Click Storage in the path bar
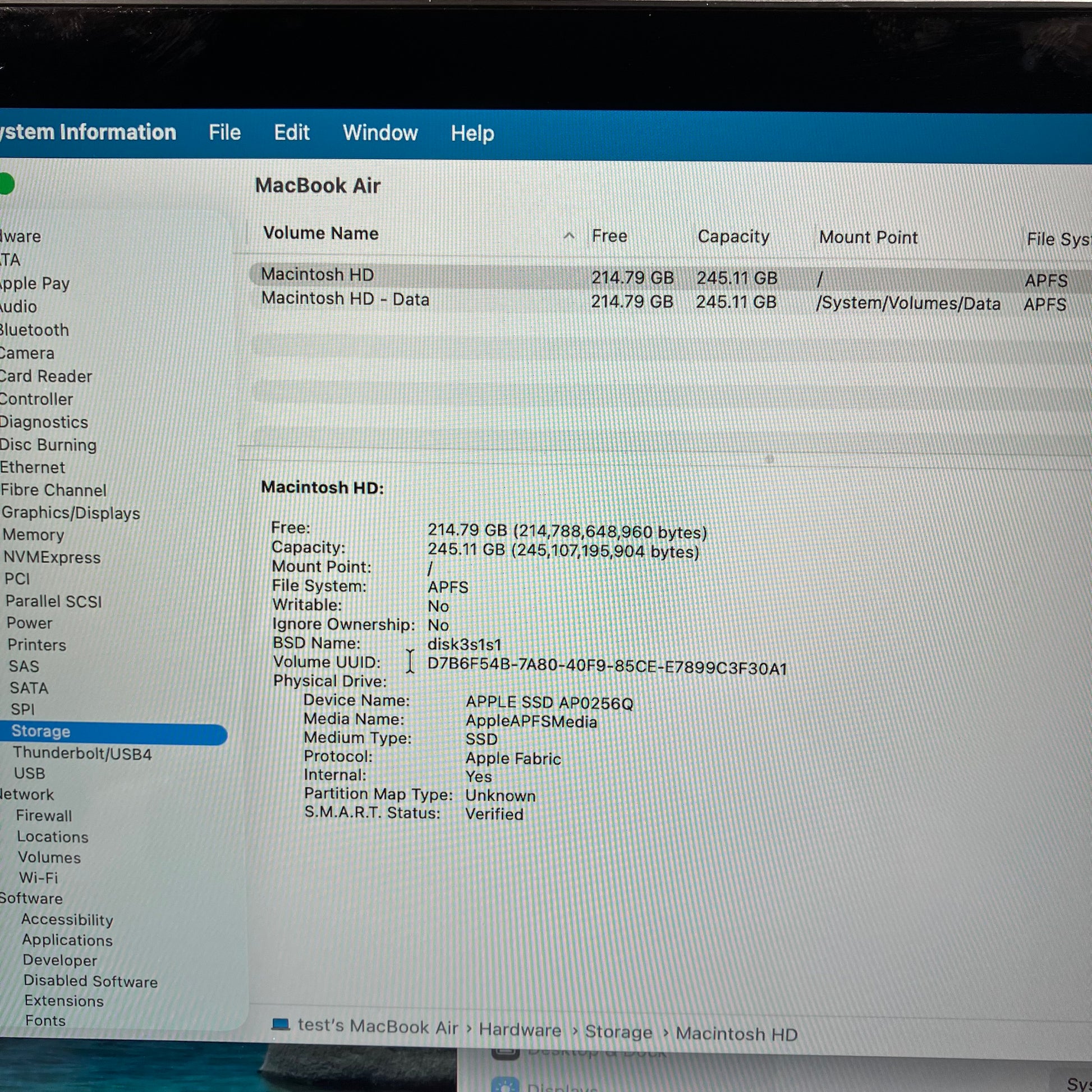Viewport: 1092px width, 1092px height. tap(618, 1031)
